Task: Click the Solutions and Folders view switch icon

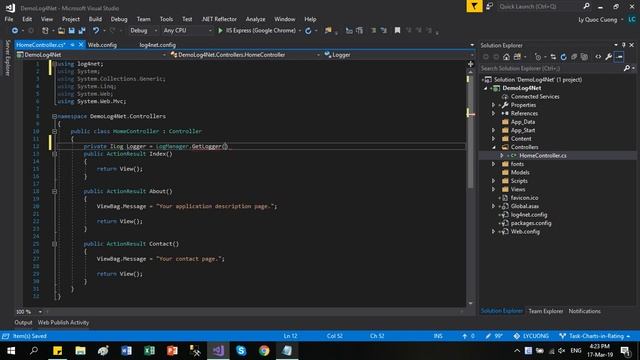Action: point(517,57)
